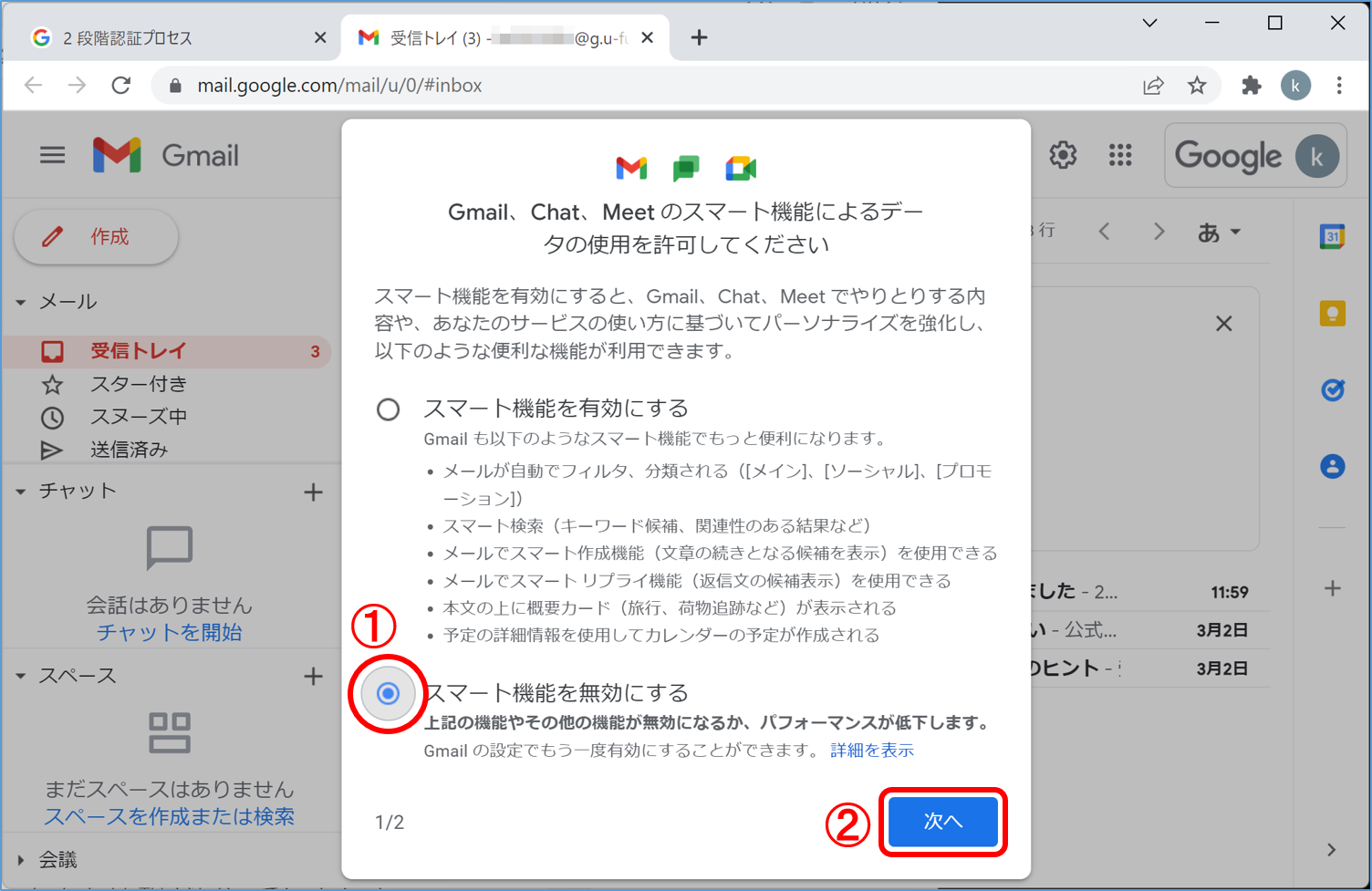The width and height of the screenshot is (1372, 891).
Task: Open Google Calendar side panel
Action: (x=1333, y=236)
